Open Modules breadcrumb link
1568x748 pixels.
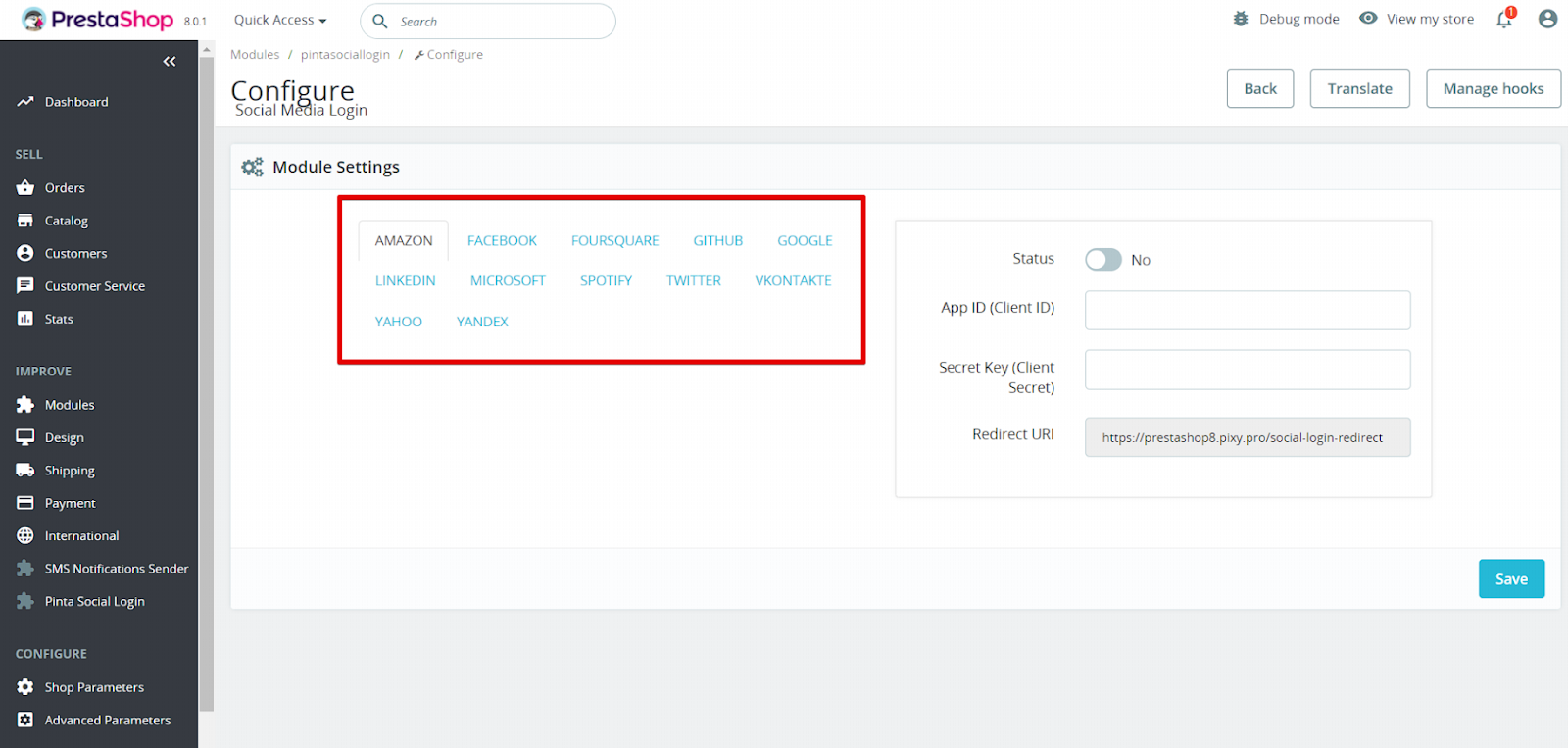255,55
